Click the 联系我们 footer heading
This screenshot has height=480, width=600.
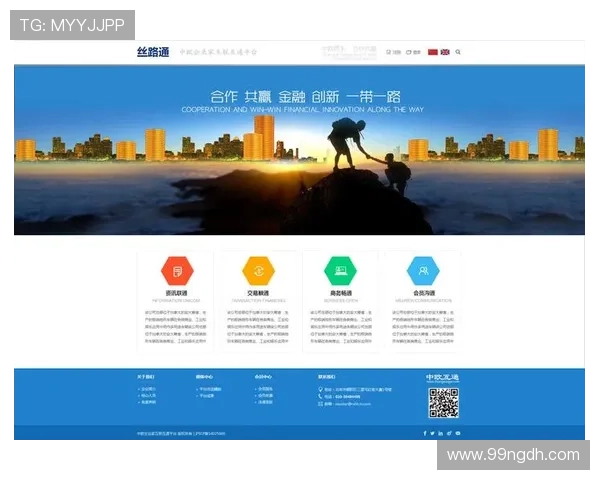(326, 377)
